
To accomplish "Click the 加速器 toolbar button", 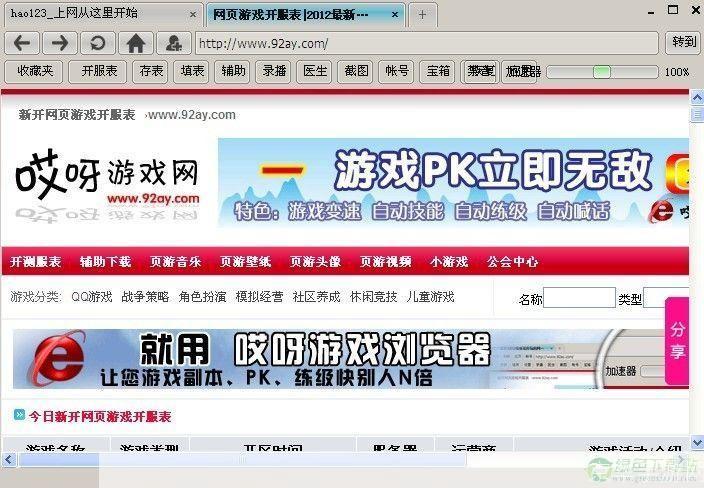I will (x=520, y=71).
